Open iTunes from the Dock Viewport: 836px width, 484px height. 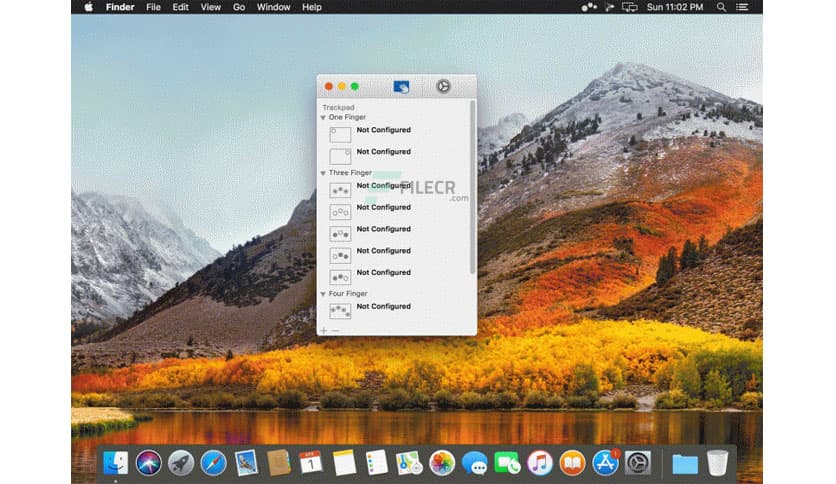click(x=540, y=462)
